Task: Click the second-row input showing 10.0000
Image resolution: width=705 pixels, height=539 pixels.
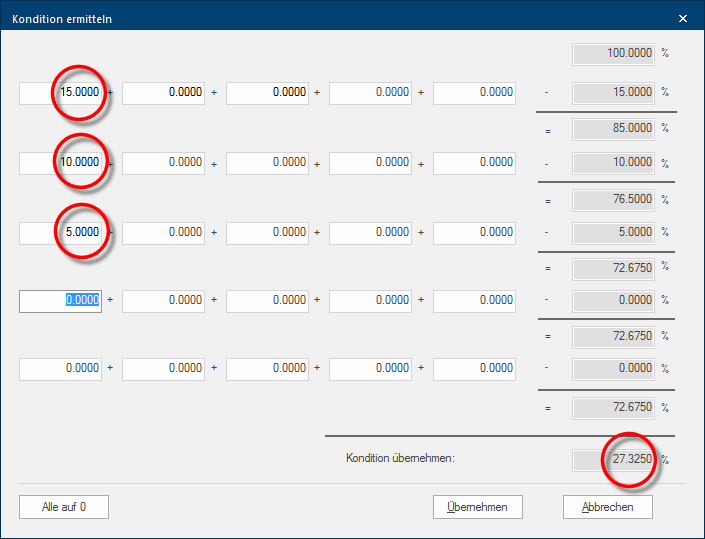Action: (60, 162)
